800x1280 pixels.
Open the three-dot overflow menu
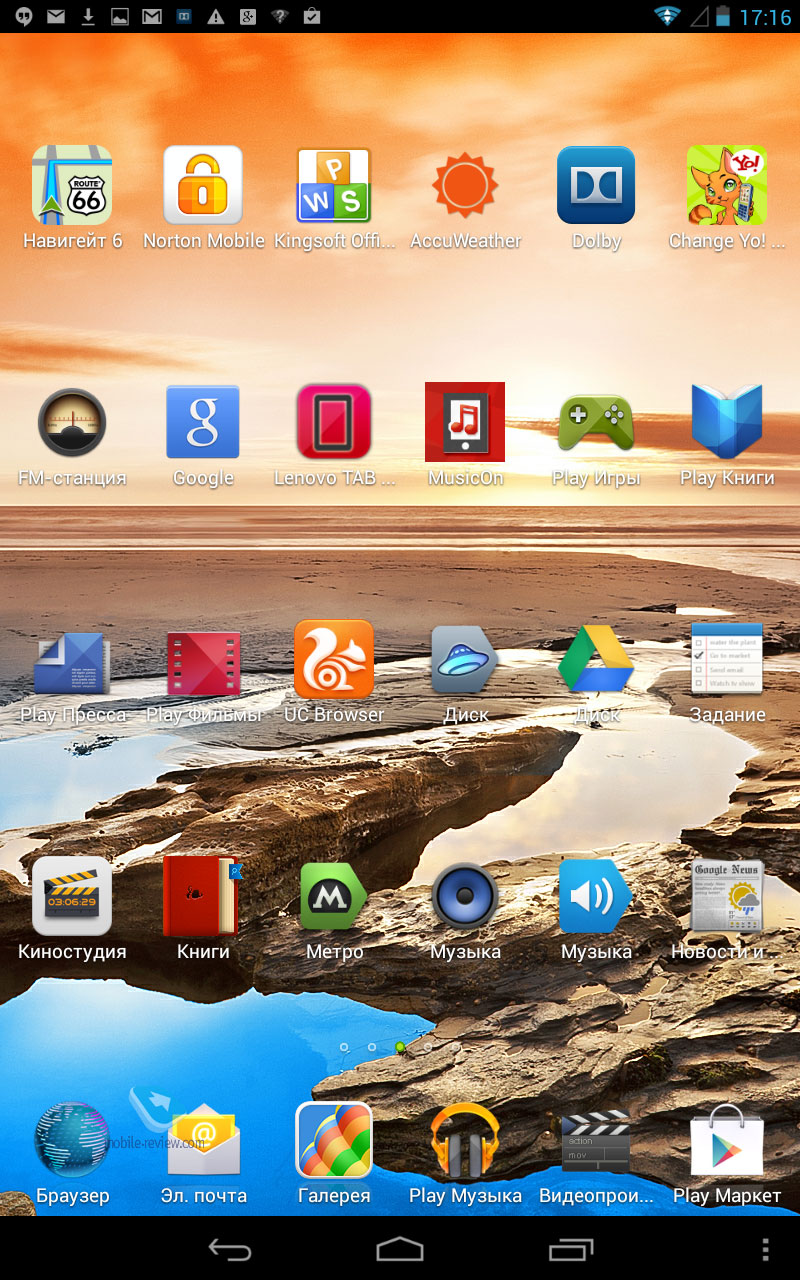766,1249
